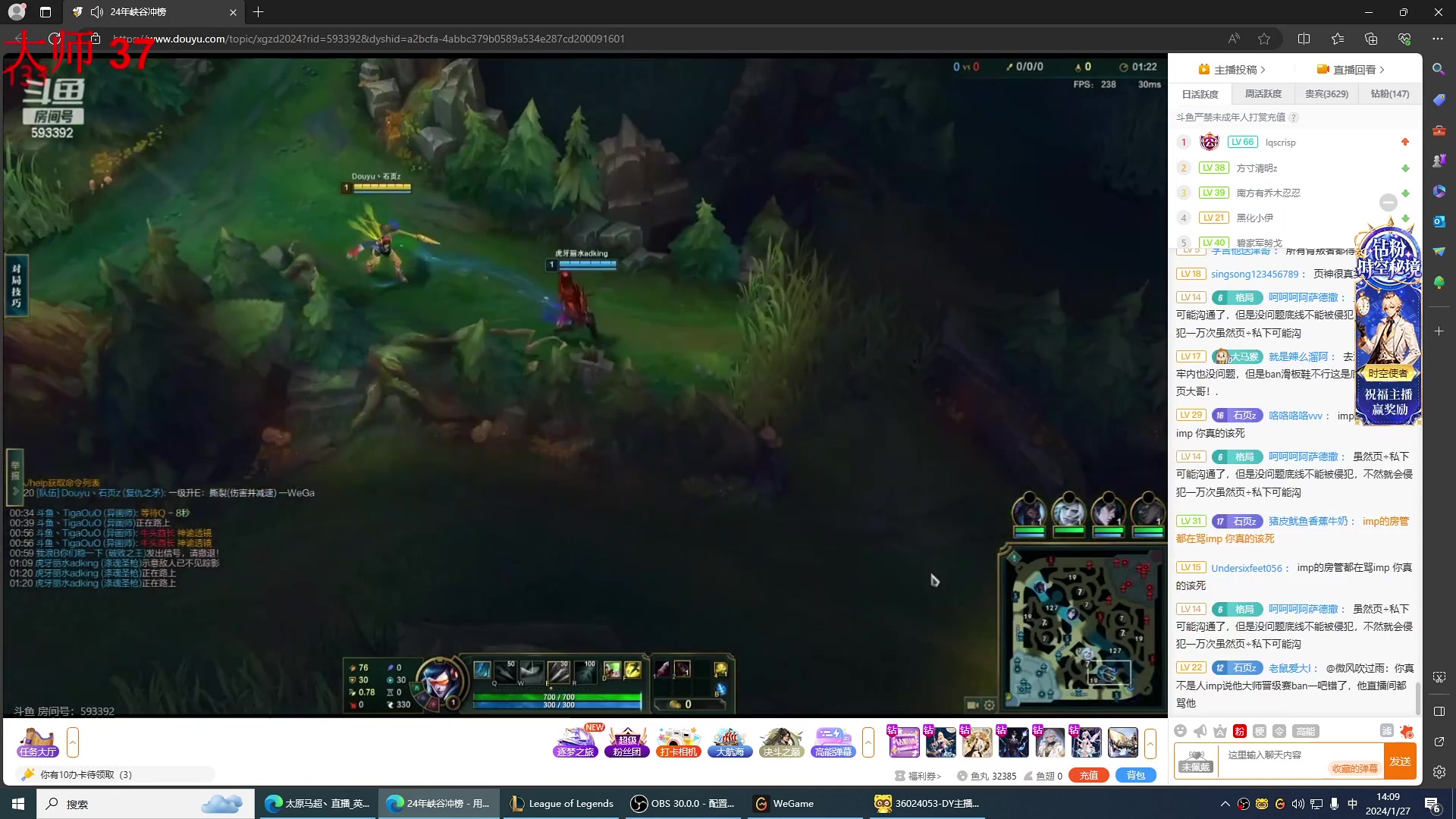
Task: Add a new Edge sidebar app
Action: tap(1439, 331)
